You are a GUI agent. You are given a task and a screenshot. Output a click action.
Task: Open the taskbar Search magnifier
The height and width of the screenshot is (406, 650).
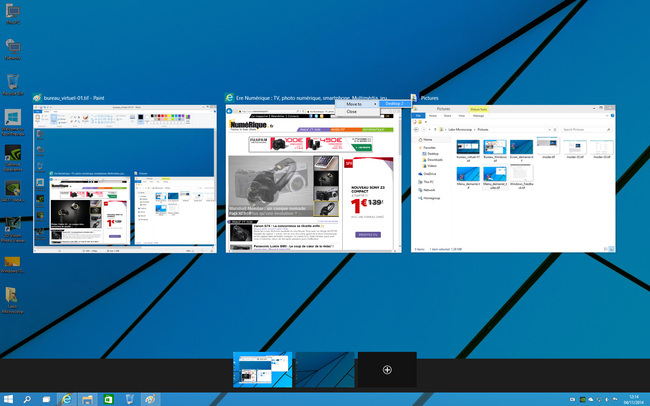(x=27, y=399)
